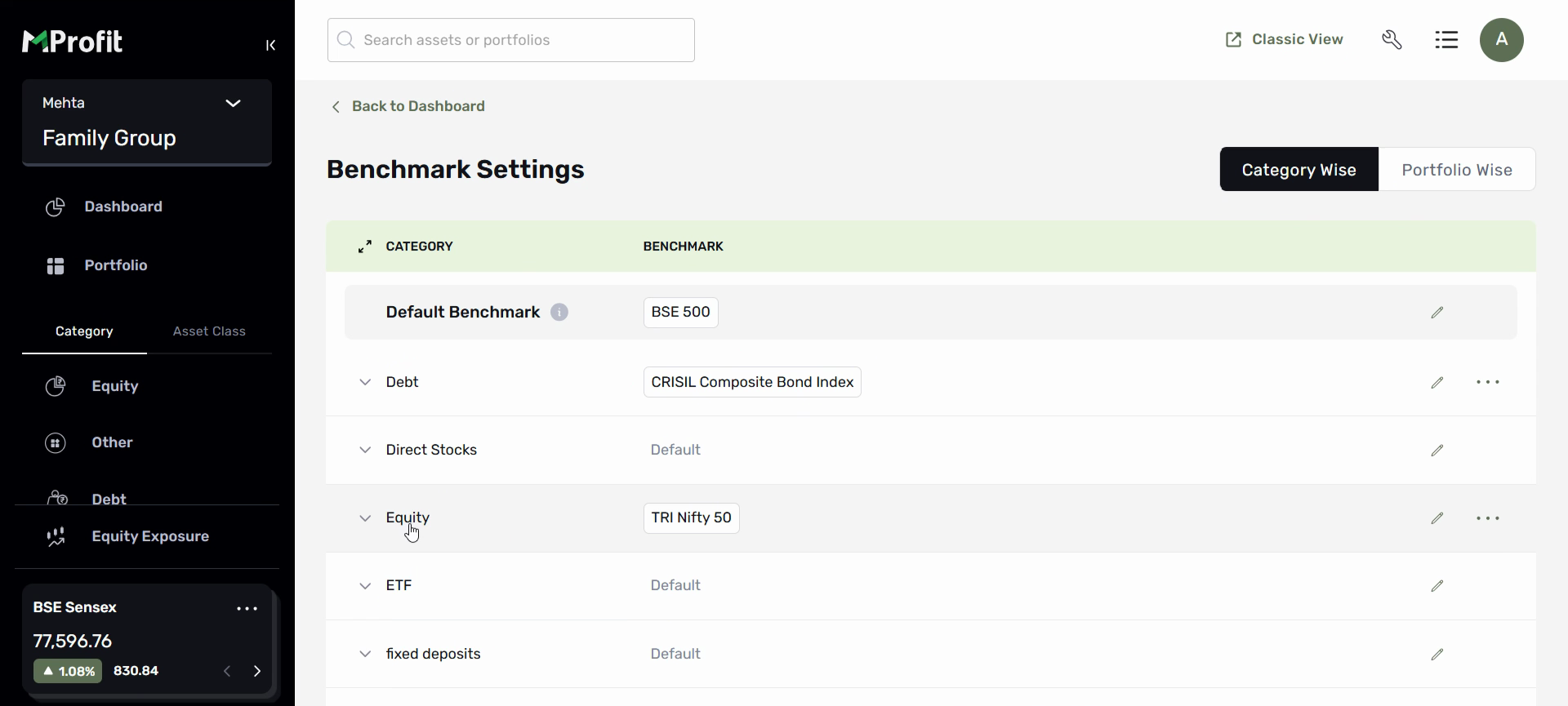Switch to Portfolio Wise view
Image resolution: width=1568 pixels, height=706 pixels.
click(1457, 170)
